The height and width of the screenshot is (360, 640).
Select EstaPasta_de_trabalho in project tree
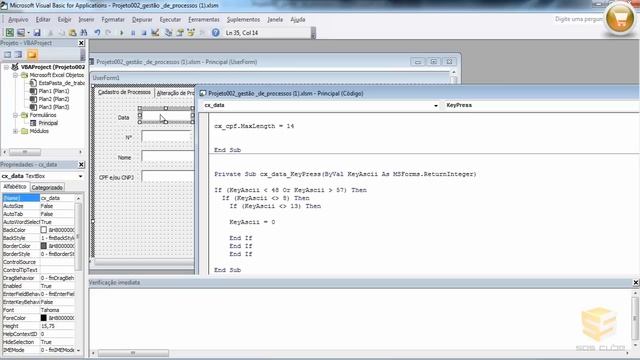[61, 83]
